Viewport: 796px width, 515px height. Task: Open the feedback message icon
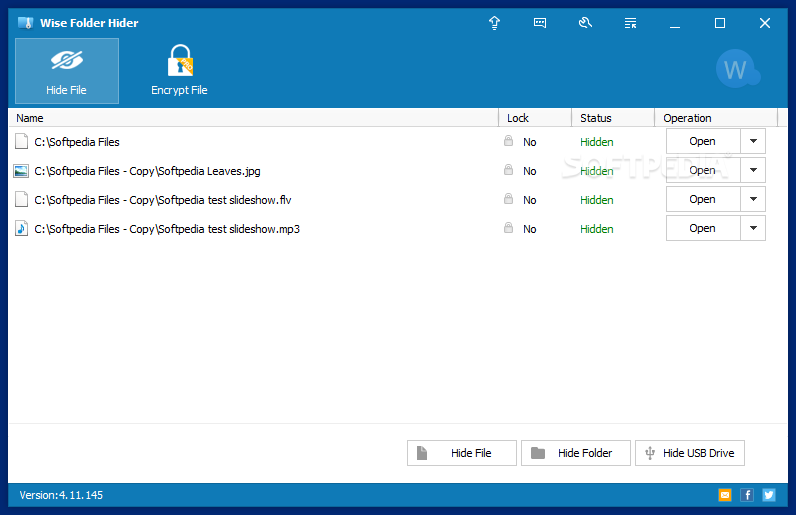tap(540, 23)
